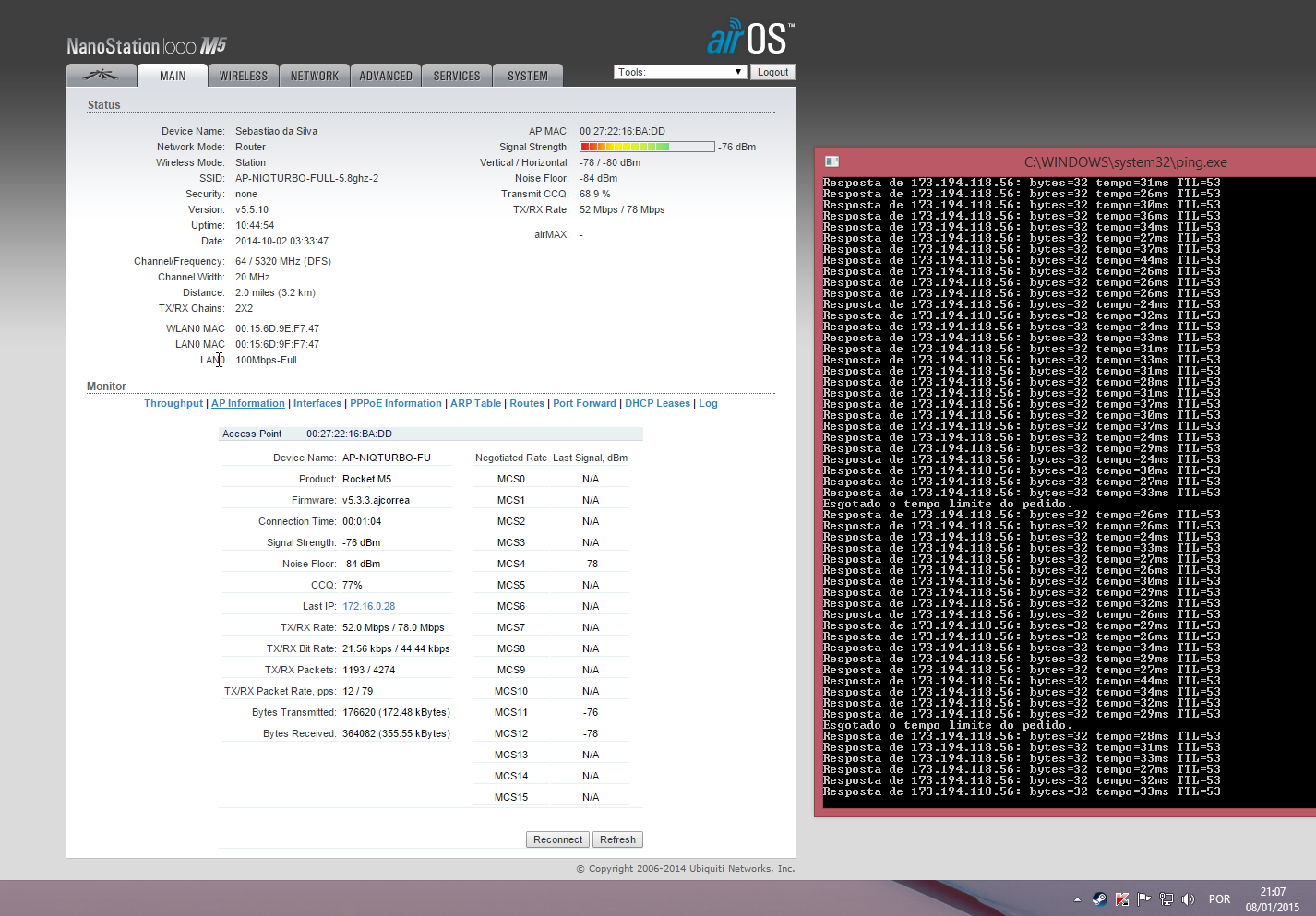
Task: Show hidden tray icons arrow
Action: (x=1077, y=899)
